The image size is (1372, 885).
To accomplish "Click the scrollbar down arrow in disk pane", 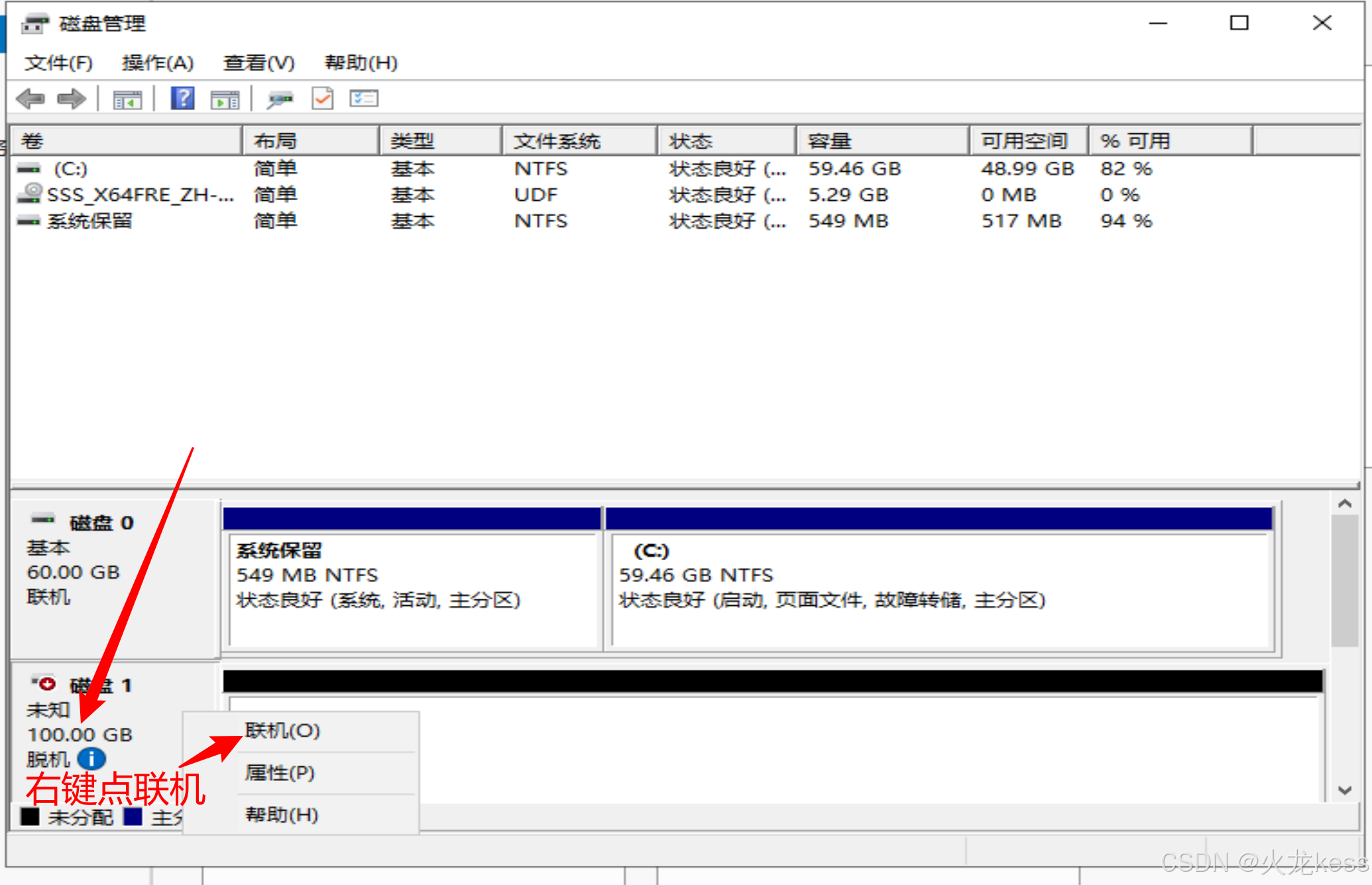I will (1344, 790).
